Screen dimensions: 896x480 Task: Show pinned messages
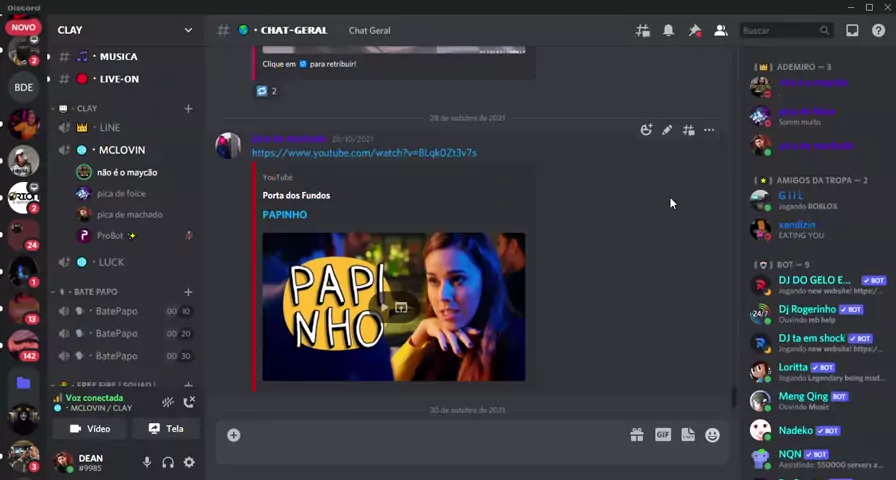point(694,31)
